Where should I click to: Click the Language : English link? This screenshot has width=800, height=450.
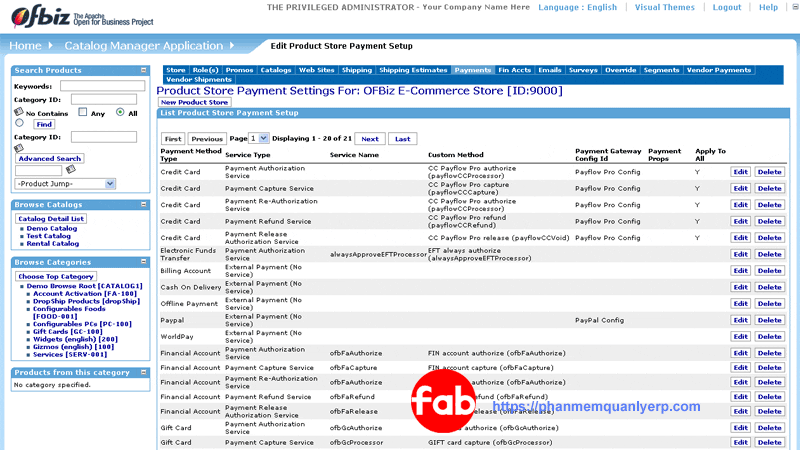(578, 7)
